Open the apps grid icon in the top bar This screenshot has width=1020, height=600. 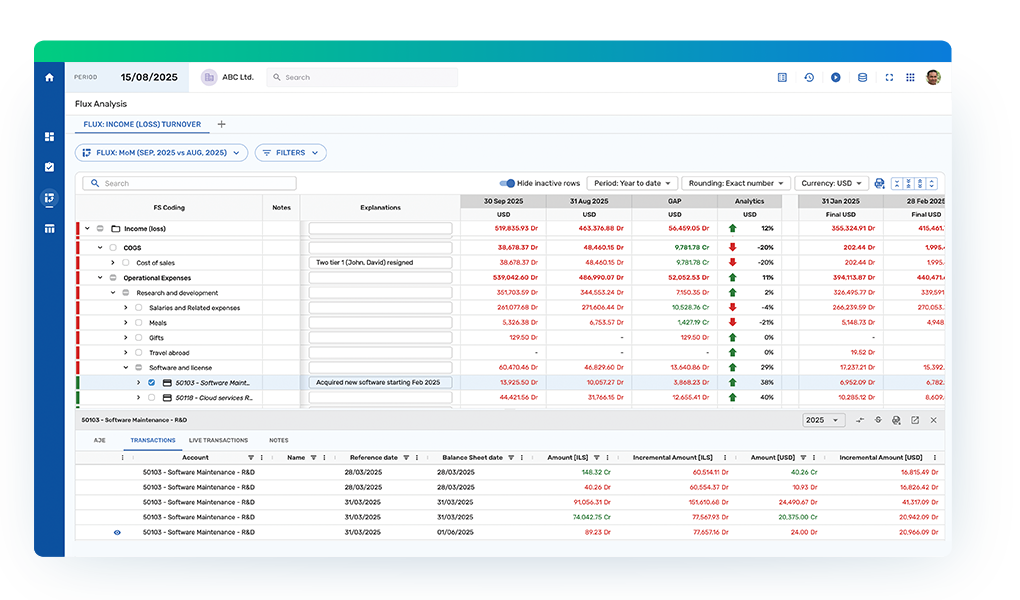coord(910,77)
